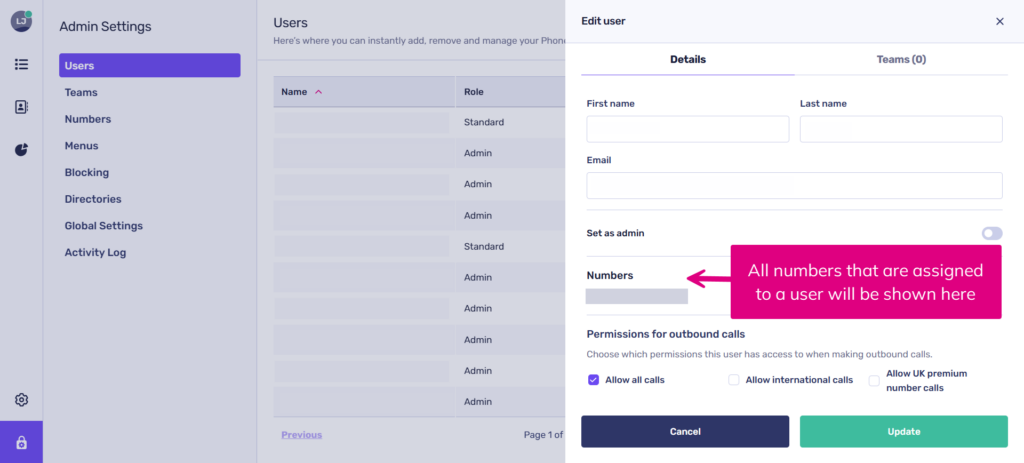Uncheck Allow all calls checkbox
Image resolution: width=1024 pixels, height=463 pixels.
pyautogui.click(x=593, y=380)
